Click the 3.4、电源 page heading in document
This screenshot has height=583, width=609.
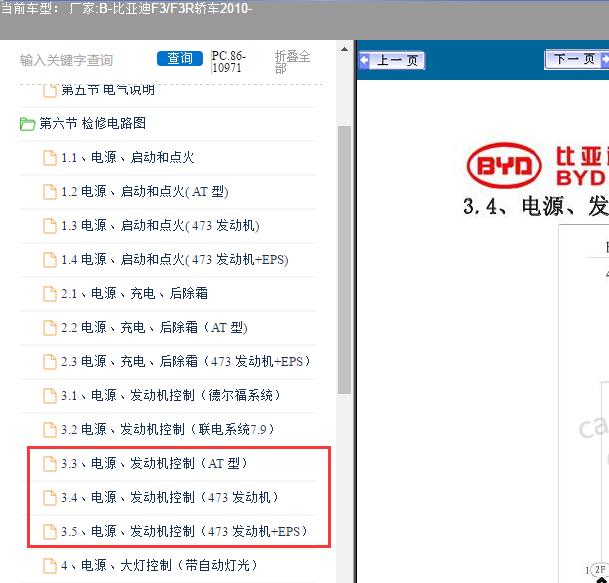click(x=536, y=206)
